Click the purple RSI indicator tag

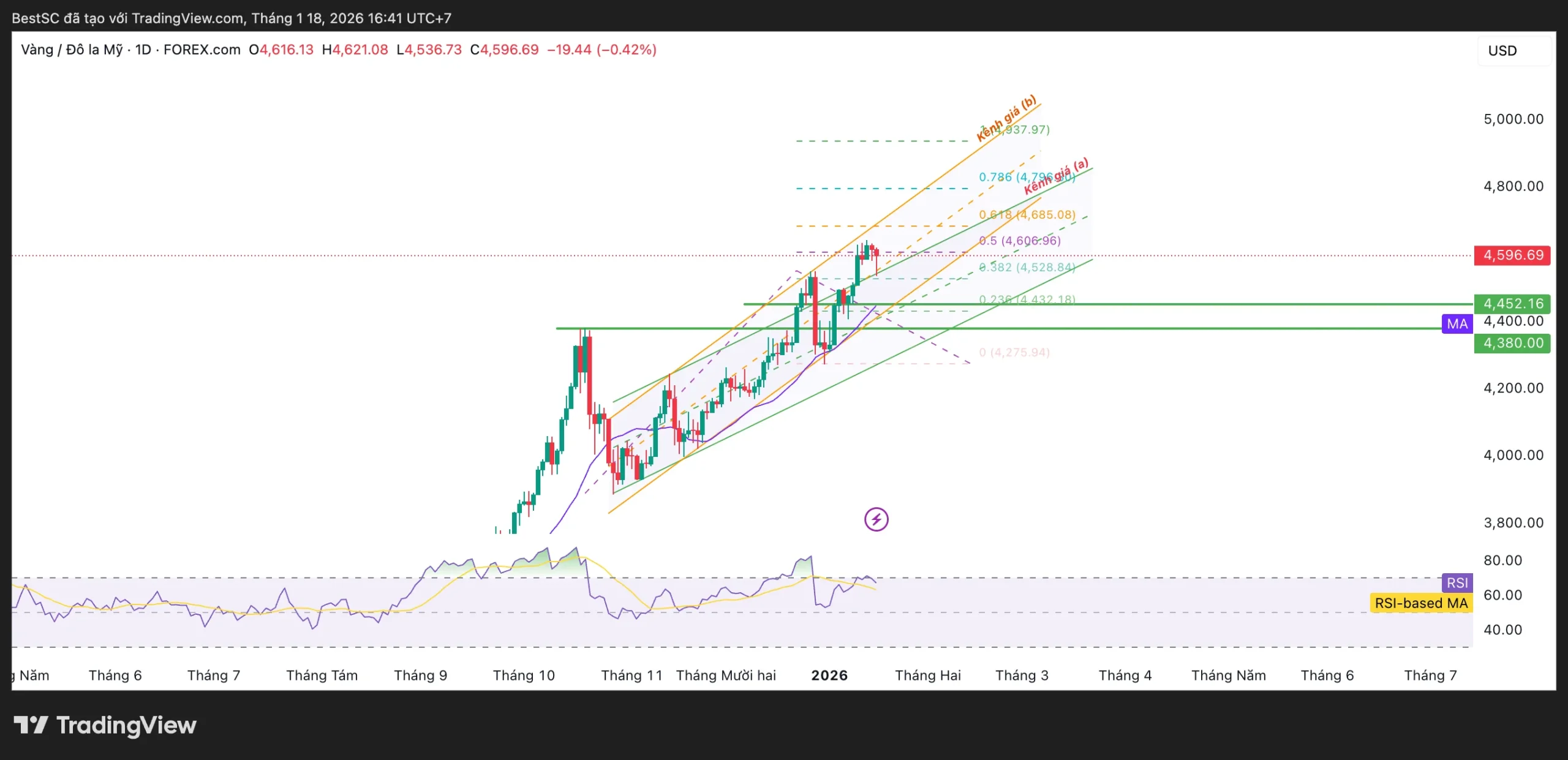coord(1457,582)
